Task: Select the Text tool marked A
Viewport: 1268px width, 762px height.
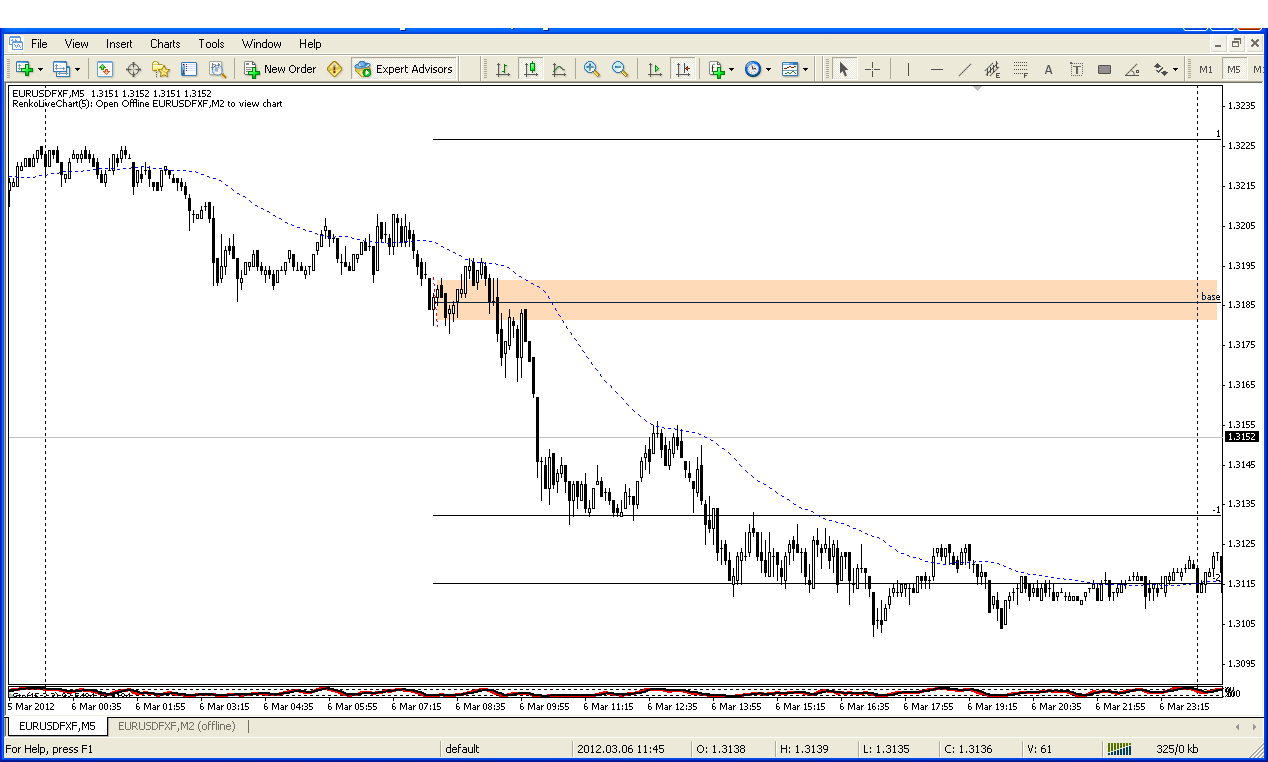Action: [x=1048, y=69]
